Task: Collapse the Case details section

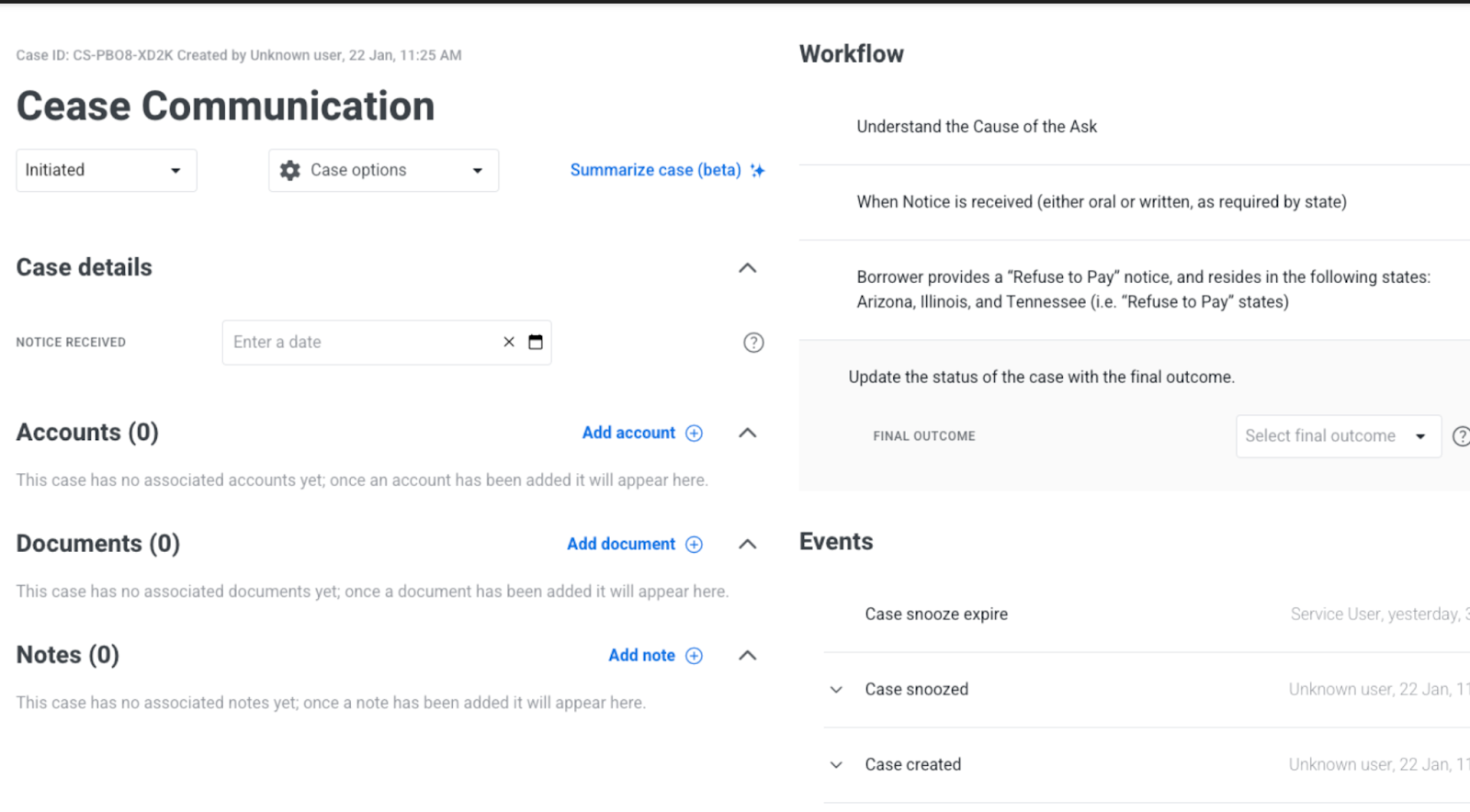Action: point(748,268)
